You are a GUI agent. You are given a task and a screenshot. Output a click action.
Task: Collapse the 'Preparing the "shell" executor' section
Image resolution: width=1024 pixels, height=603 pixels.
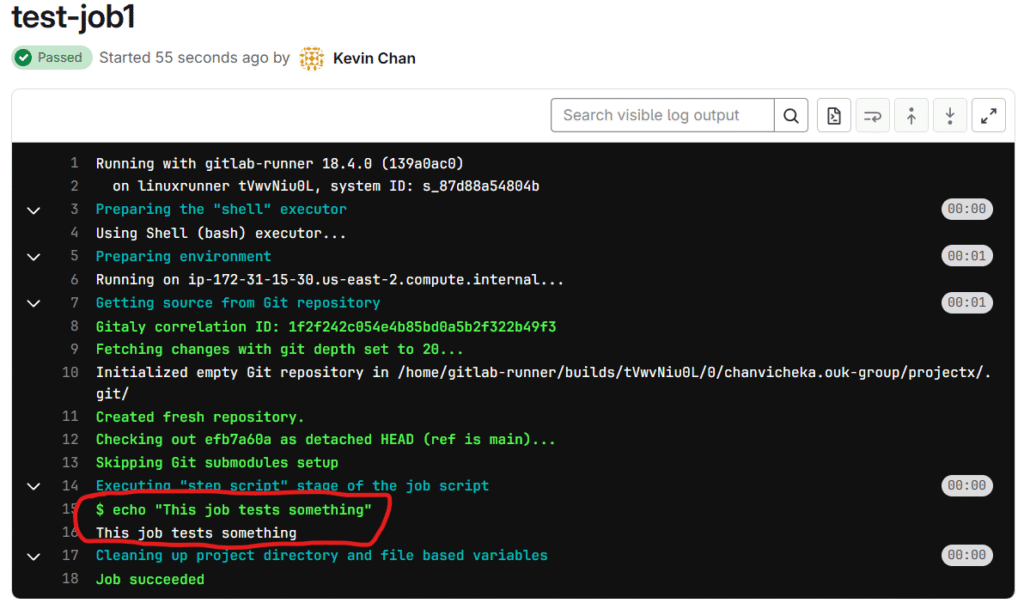tap(33, 210)
